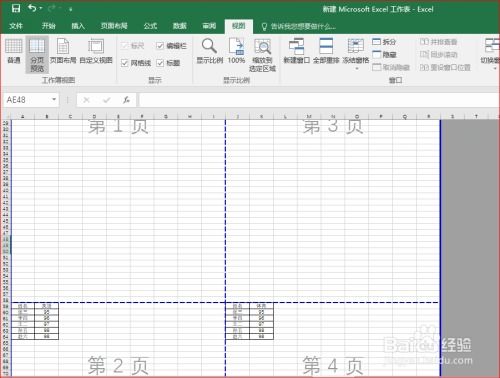Viewport: 500px width, 378px height.
Task: Click 重设窗口位置 (Reset Window Position)
Action: tap(445, 67)
